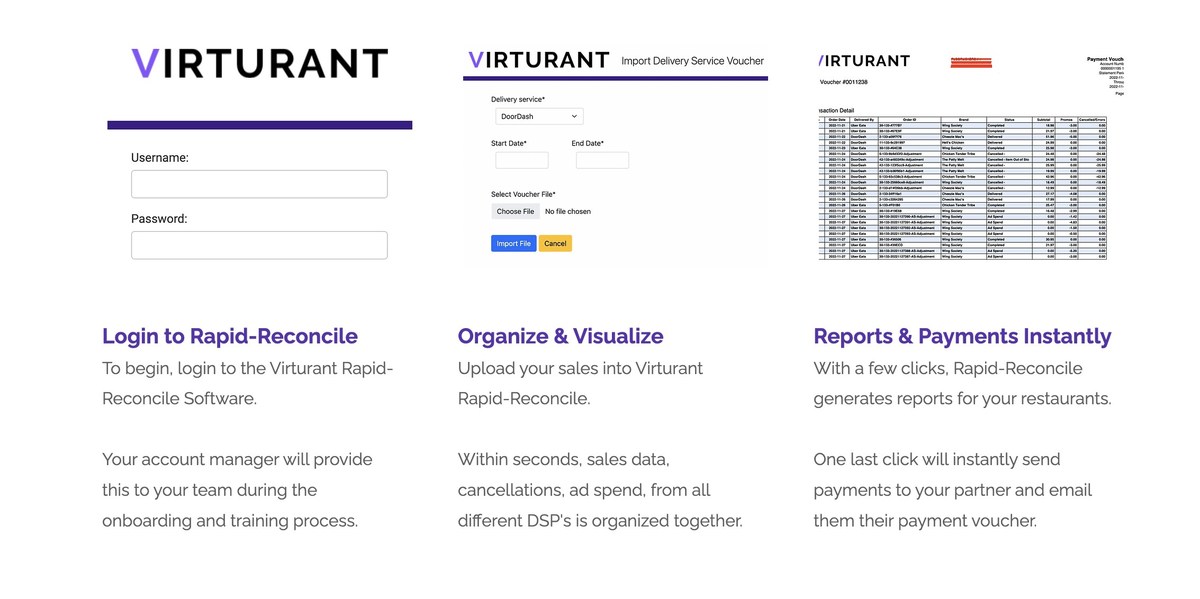Click the 'One last click will instantly send' paragraph
The height and width of the screenshot is (599, 1200).
click(x=953, y=490)
